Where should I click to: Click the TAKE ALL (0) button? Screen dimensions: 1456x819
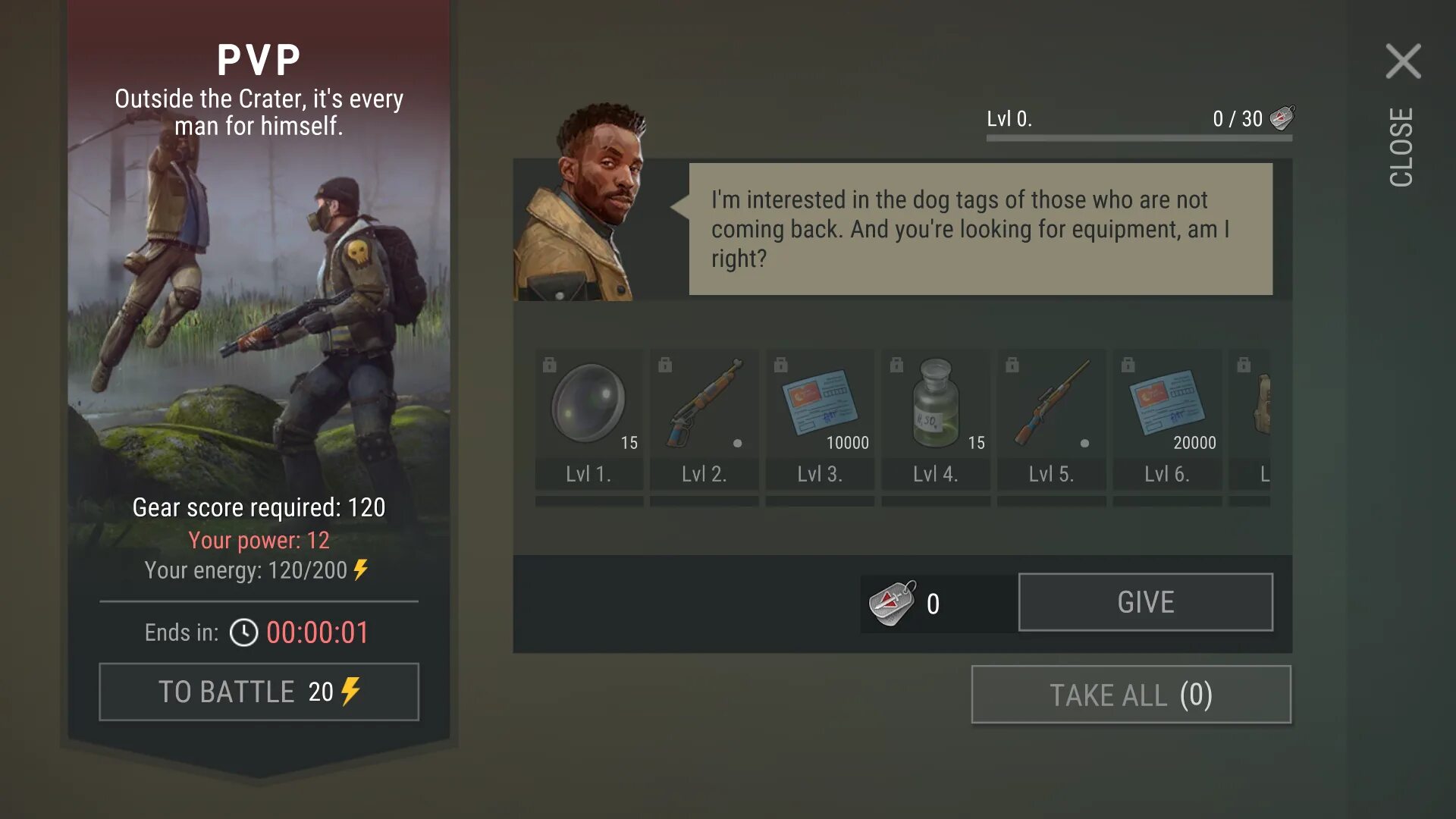1131,695
